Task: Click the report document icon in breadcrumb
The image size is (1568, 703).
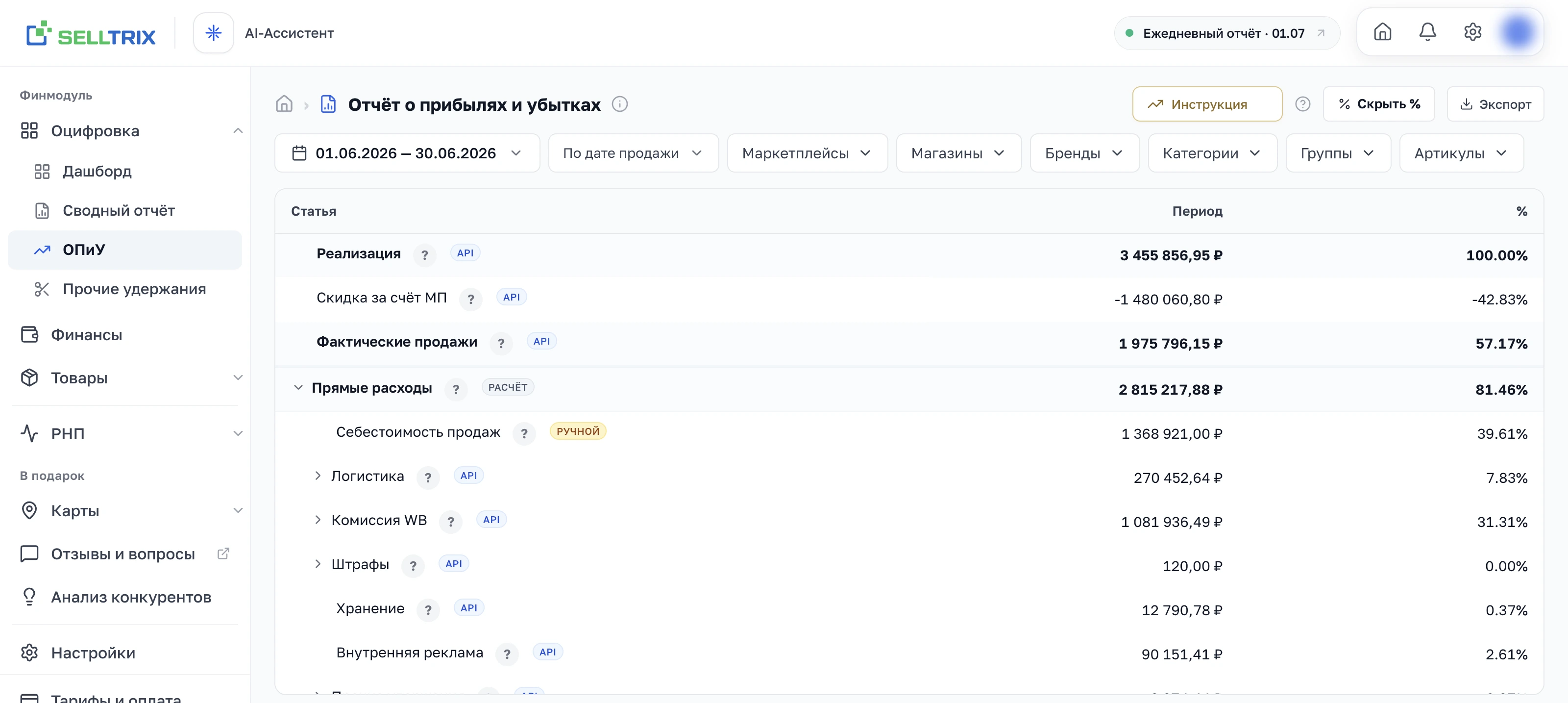Action: [x=329, y=104]
